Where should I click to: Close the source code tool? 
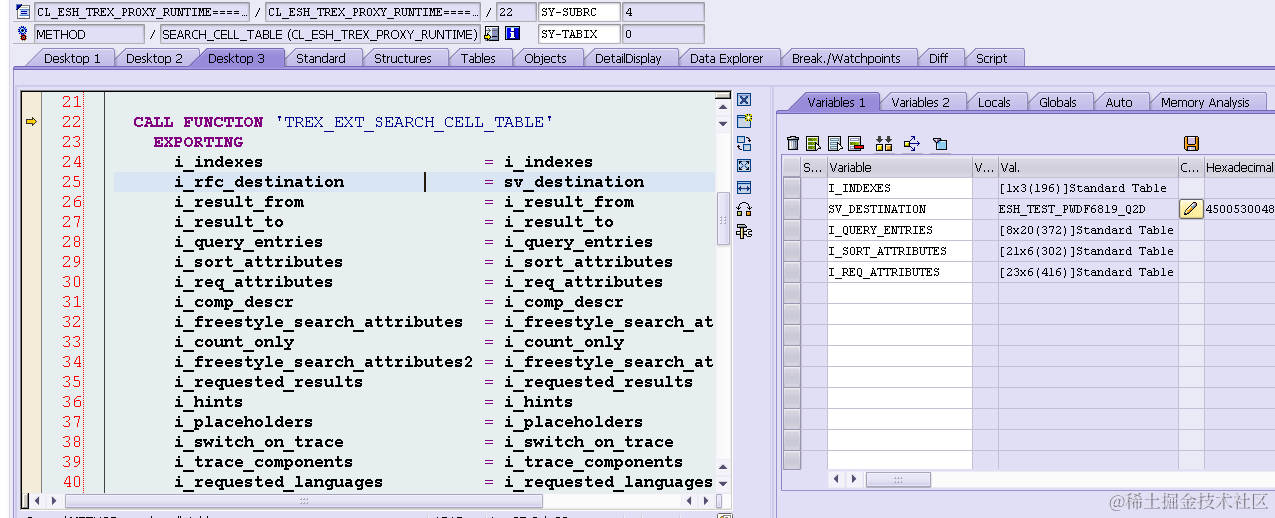(743, 100)
